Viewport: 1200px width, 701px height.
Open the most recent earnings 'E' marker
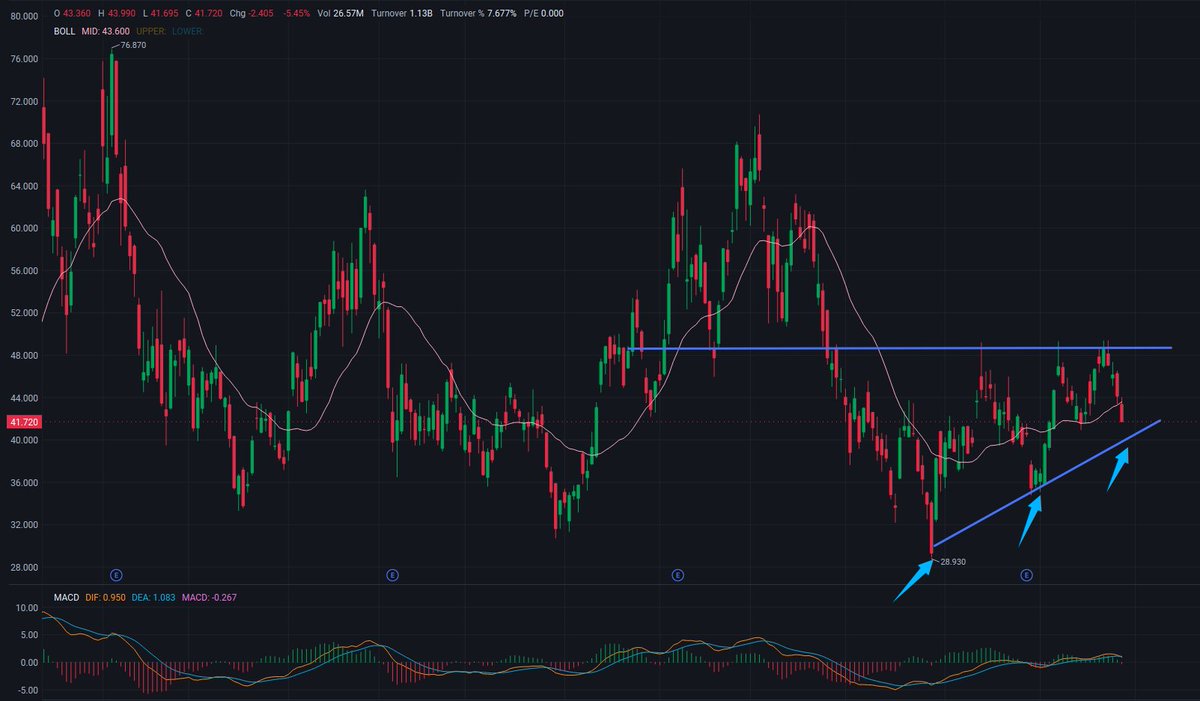pyautogui.click(x=1025, y=575)
